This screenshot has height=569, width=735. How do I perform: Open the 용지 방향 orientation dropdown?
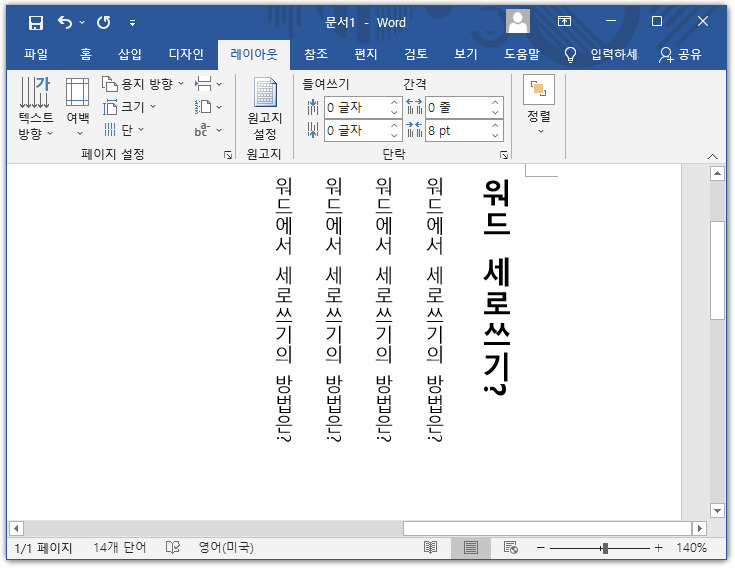pos(143,84)
